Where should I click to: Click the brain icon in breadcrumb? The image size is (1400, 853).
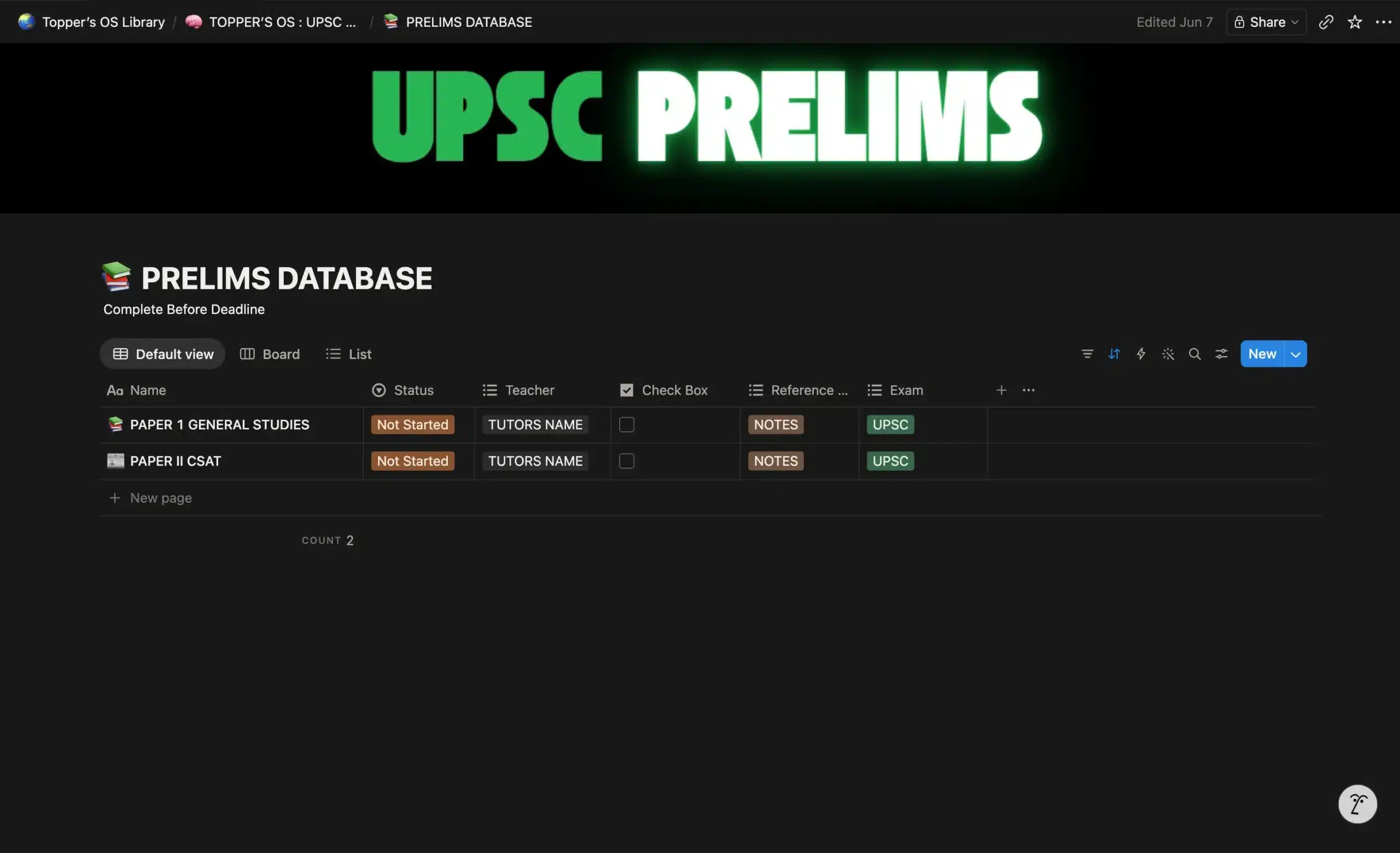[194, 22]
